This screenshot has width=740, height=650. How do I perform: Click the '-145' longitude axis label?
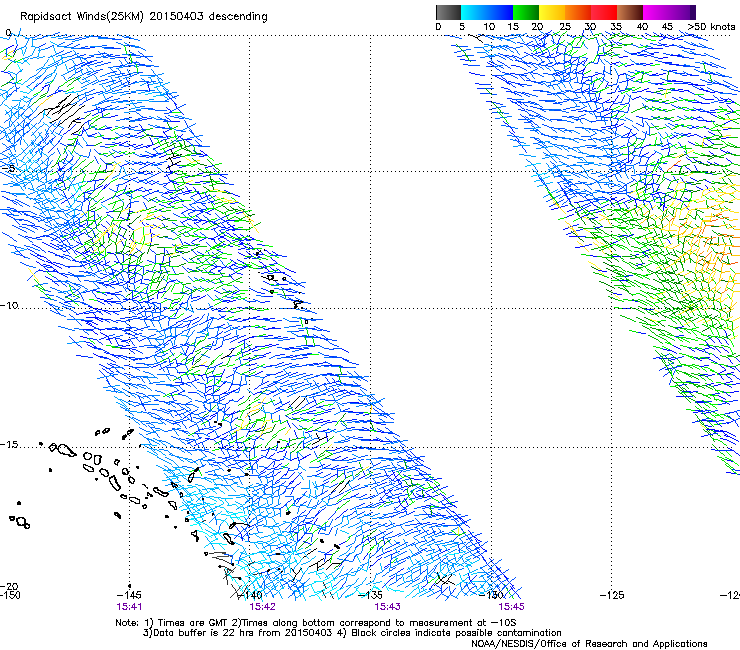(x=129, y=595)
